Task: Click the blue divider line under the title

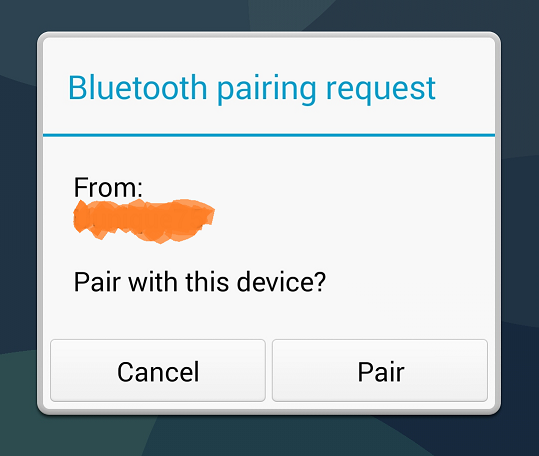Action: (269, 135)
